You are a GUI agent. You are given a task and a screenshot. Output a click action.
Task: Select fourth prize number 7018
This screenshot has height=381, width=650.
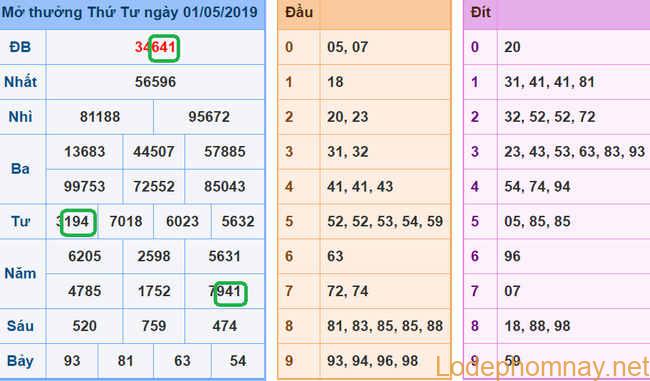coord(126,221)
